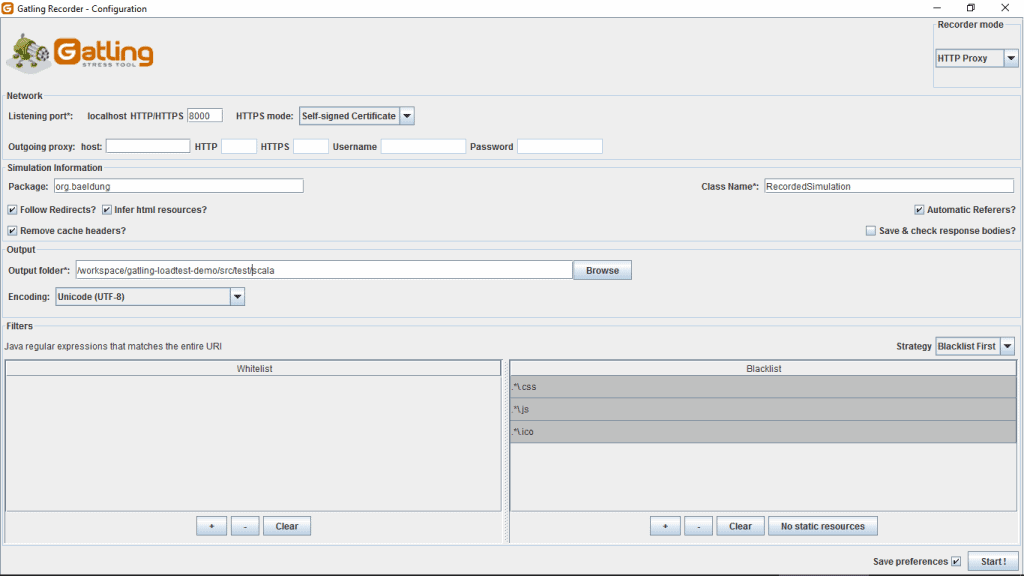Click the Gatling logo image
This screenshot has width=1024, height=576.
click(81, 52)
